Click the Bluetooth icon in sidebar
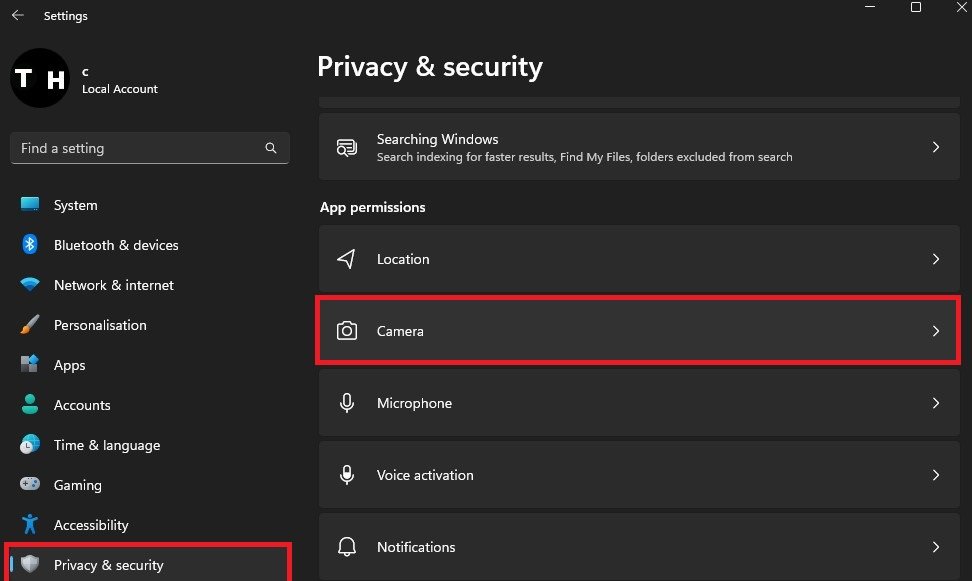This screenshot has height=581, width=972. point(30,245)
